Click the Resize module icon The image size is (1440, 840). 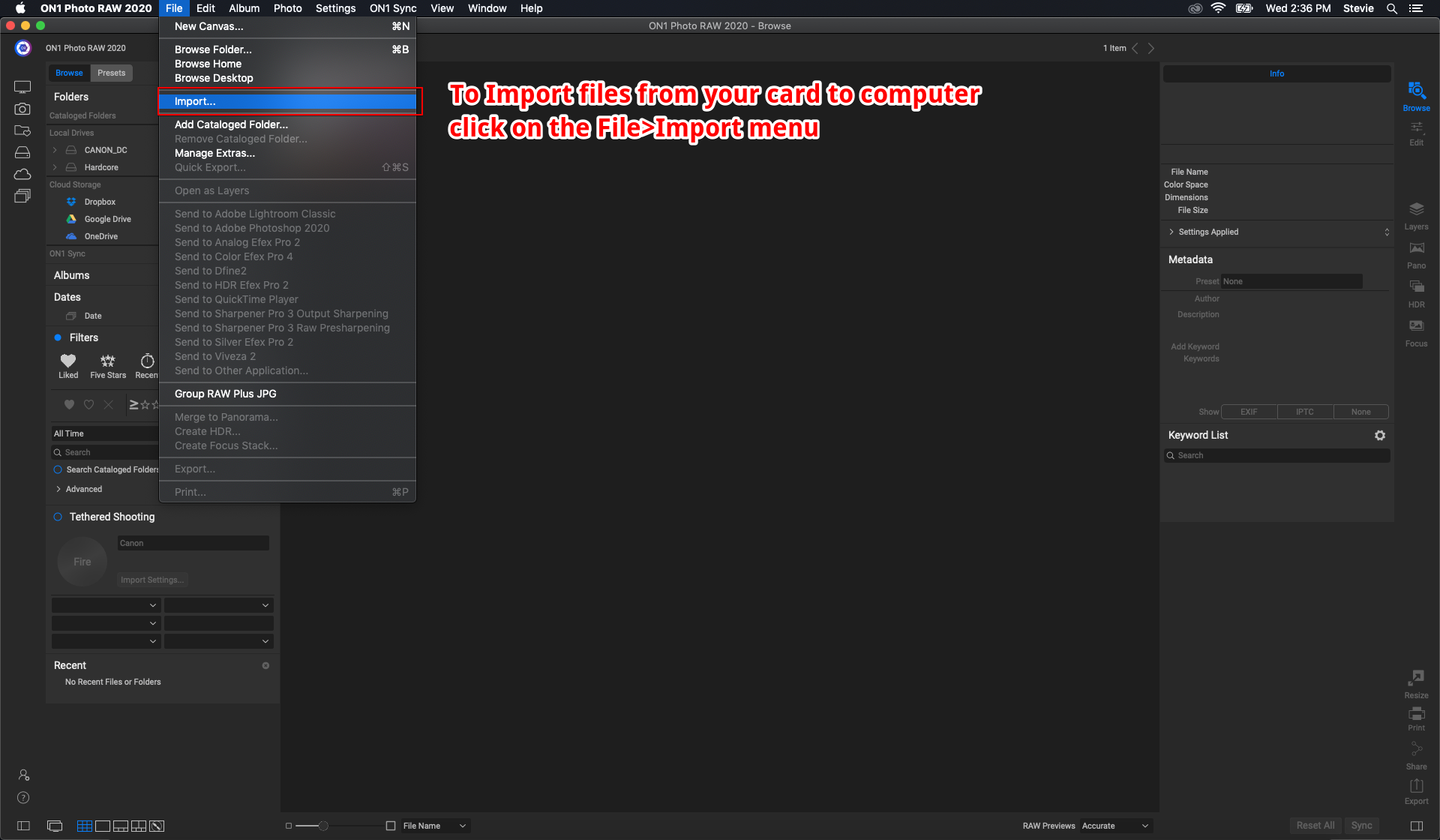[1416, 678]
